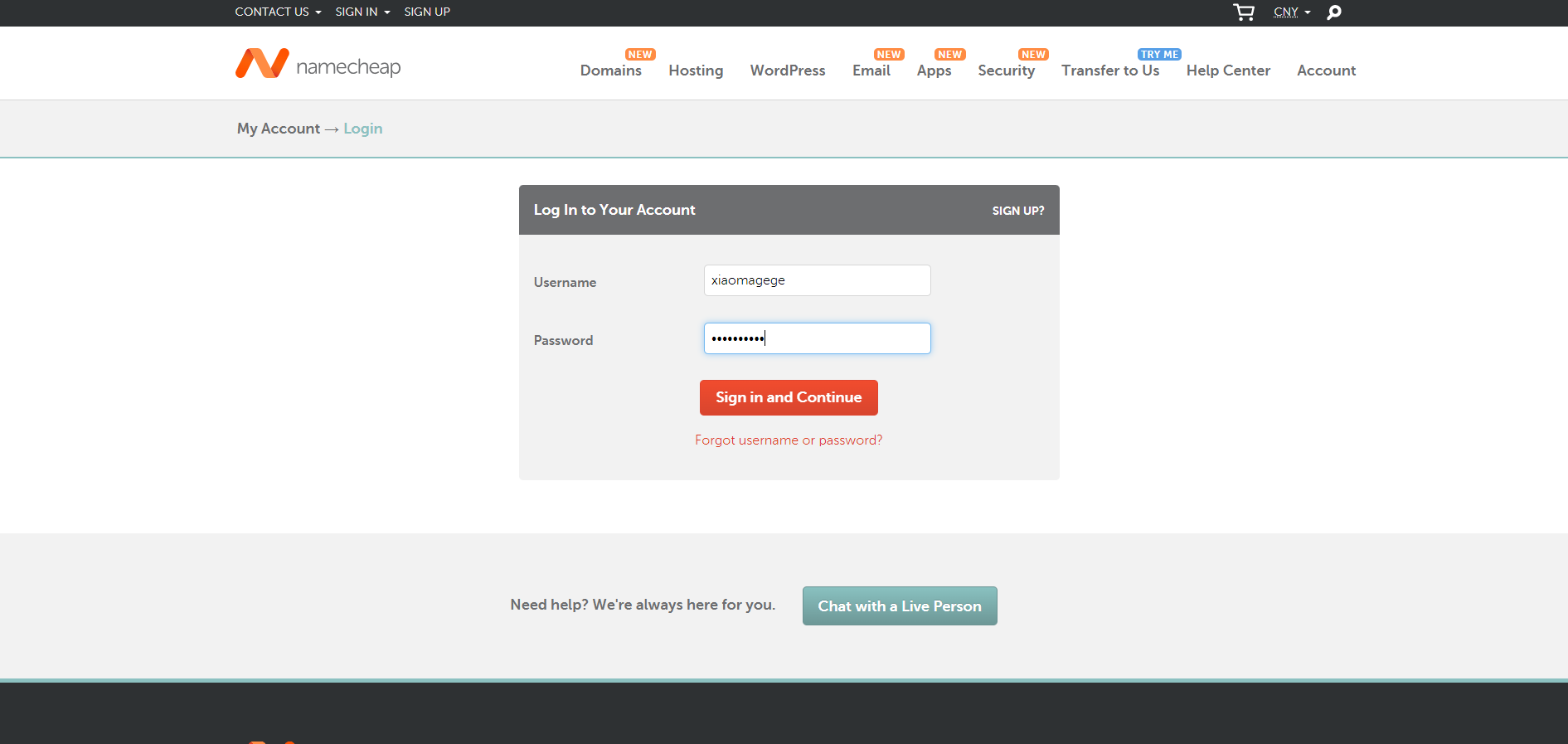The width and height of the screenshot is (1568, 744).
Task: Open the Transfer to Us menu
Action: click(1110, 71)
